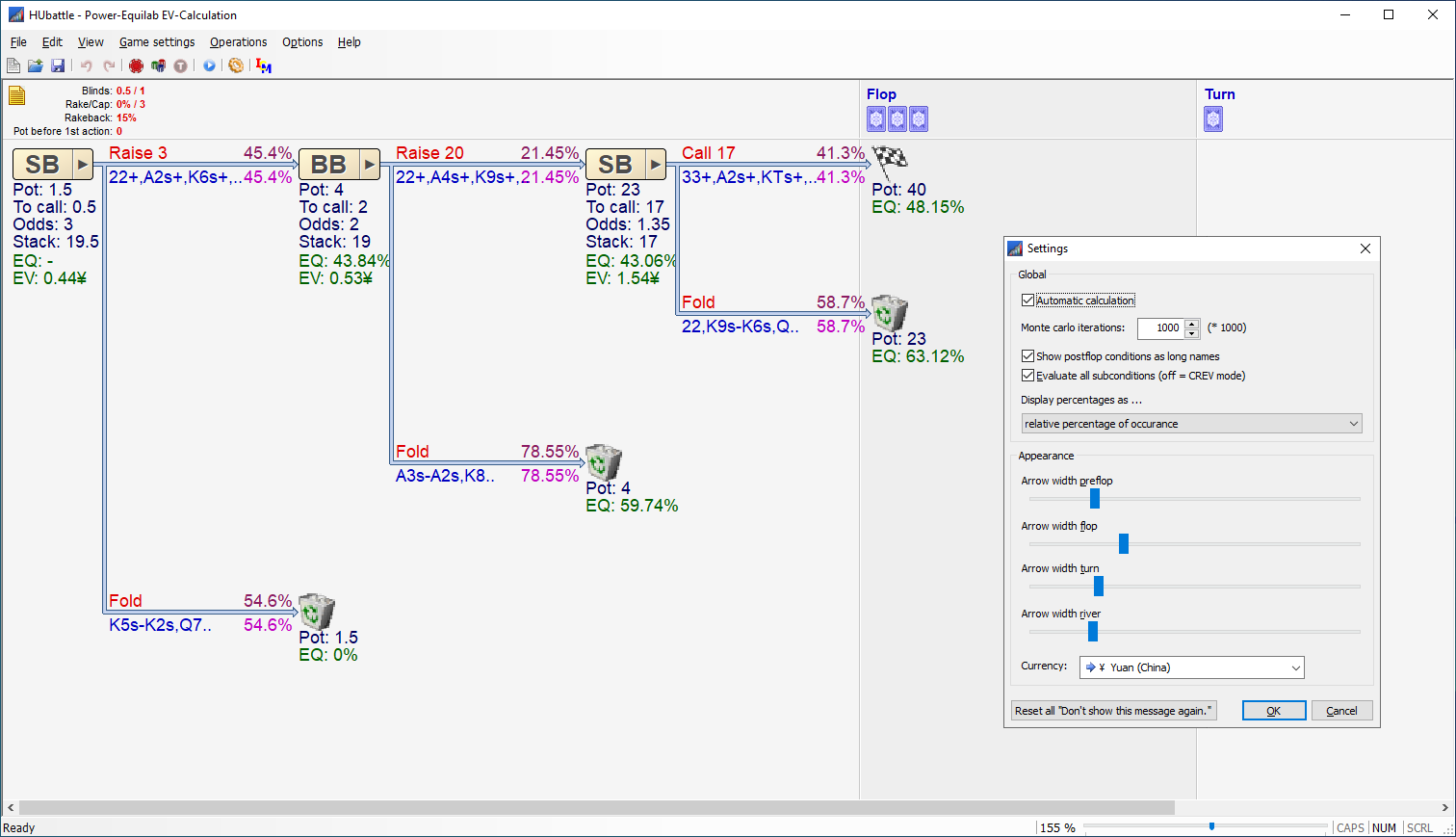Uncheck Show postflop conditions as long names
1456x837 pixels.
click(1027, 356)
